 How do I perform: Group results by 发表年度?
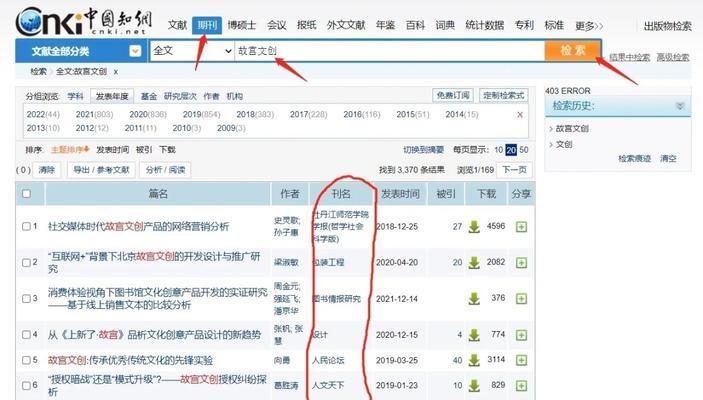pyautogui.click(x=112, y=96)
